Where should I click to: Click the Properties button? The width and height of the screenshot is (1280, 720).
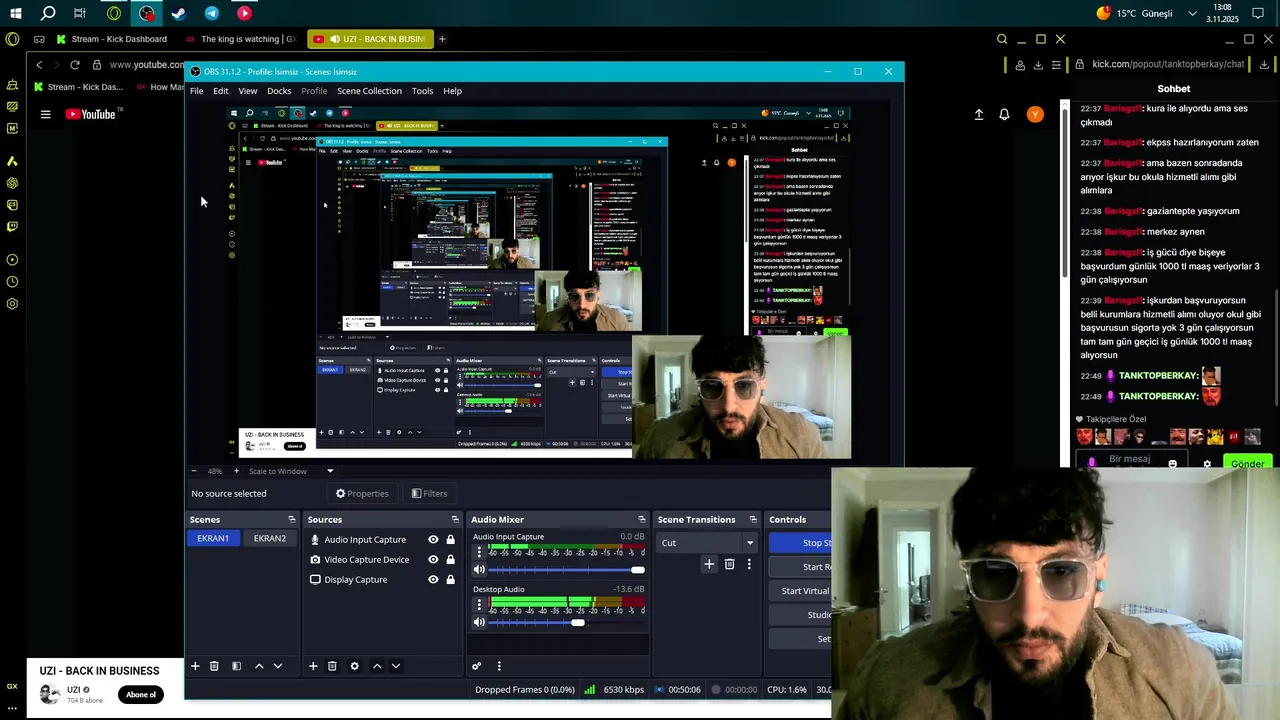[362, 493]
